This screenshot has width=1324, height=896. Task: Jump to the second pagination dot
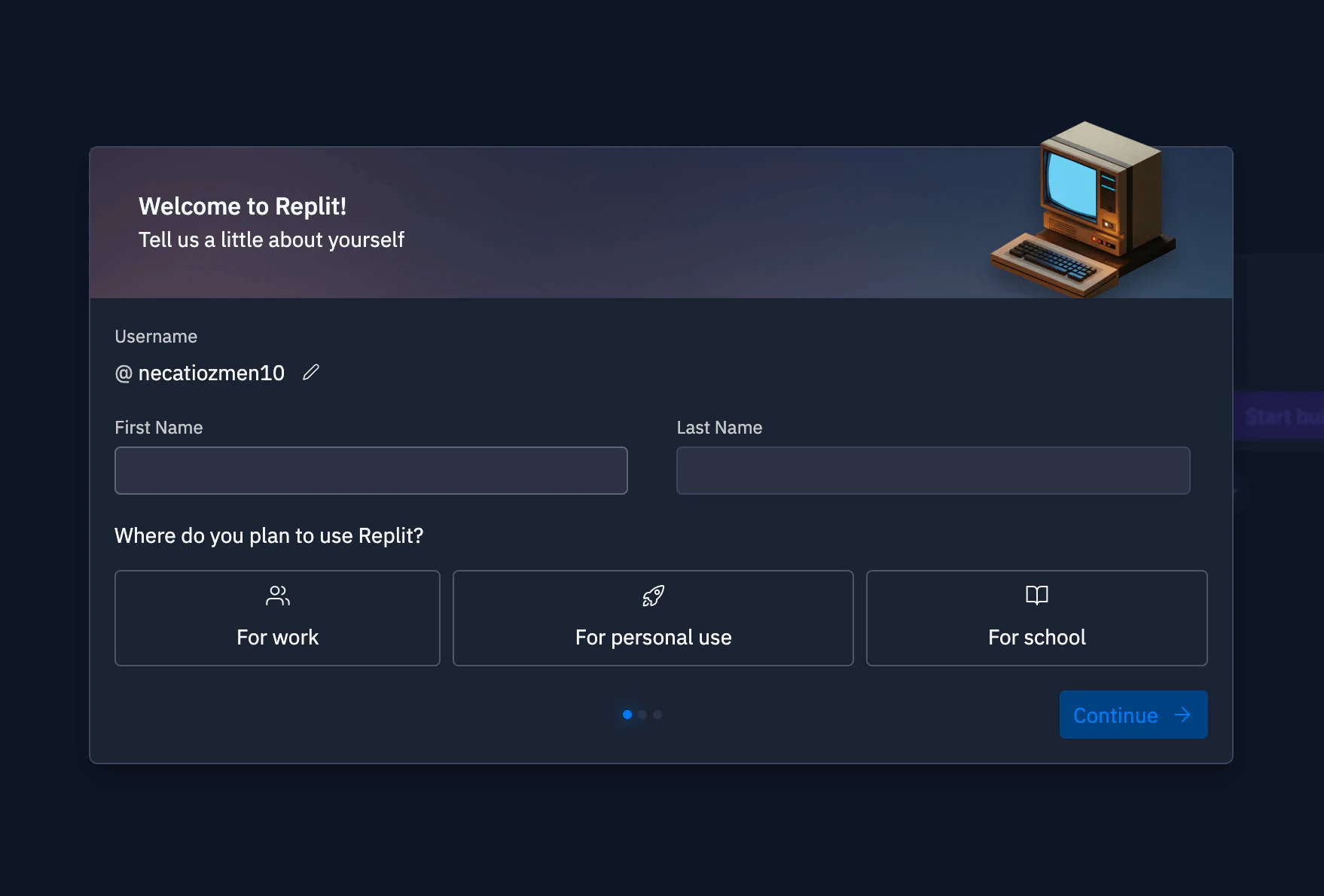coord(642,715)
